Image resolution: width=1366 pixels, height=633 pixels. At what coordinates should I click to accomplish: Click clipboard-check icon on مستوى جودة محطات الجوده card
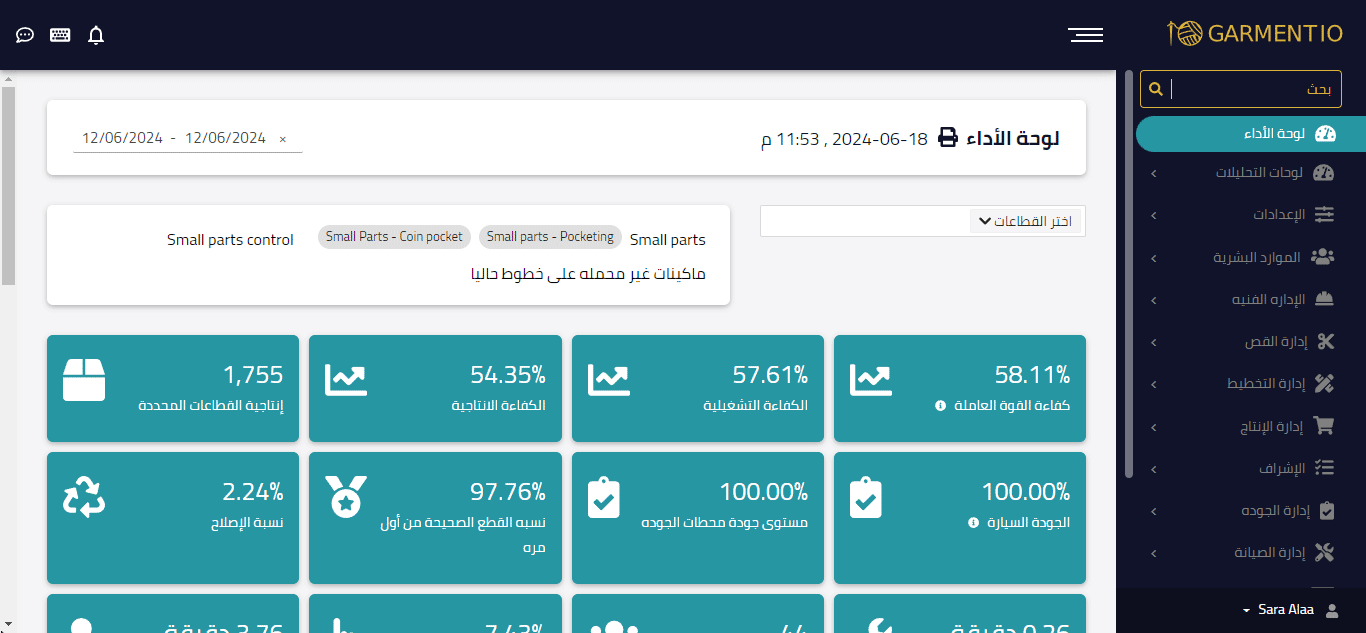pos(604,497)
